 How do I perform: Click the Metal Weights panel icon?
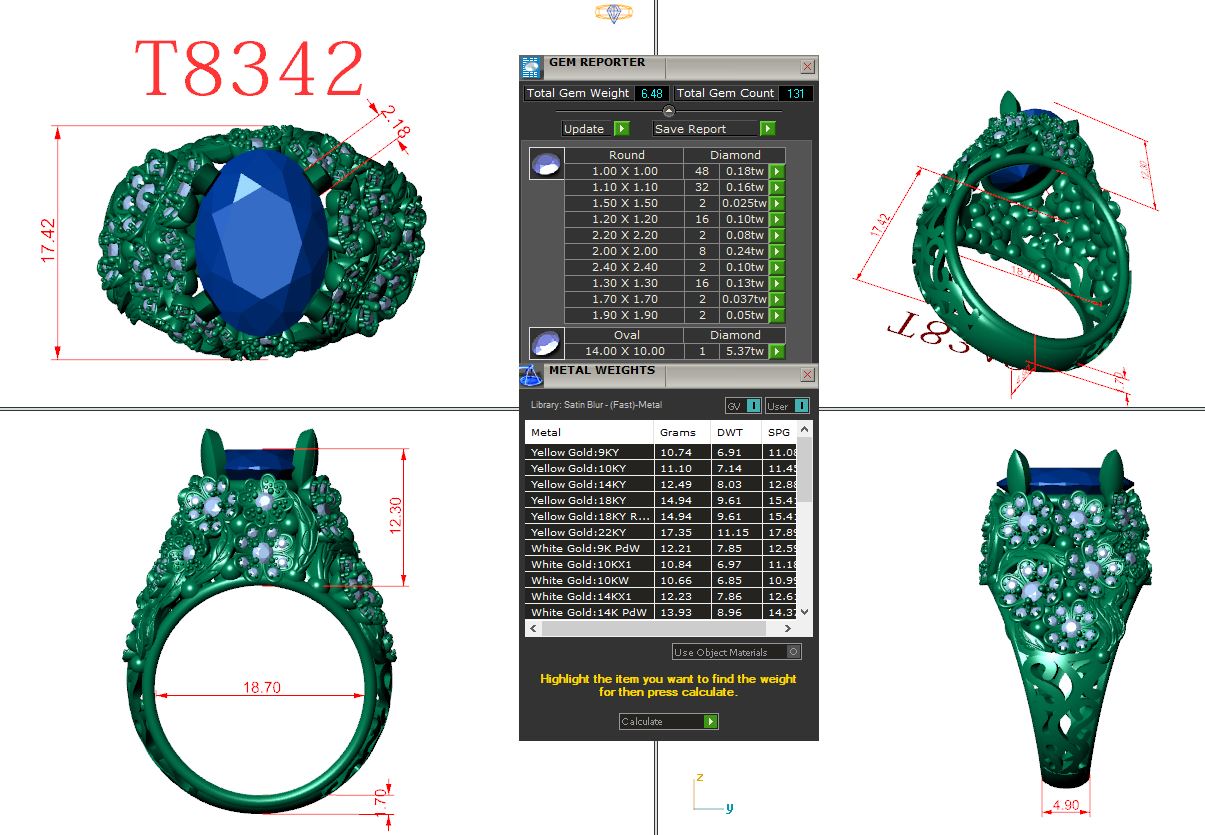point(531,375)
